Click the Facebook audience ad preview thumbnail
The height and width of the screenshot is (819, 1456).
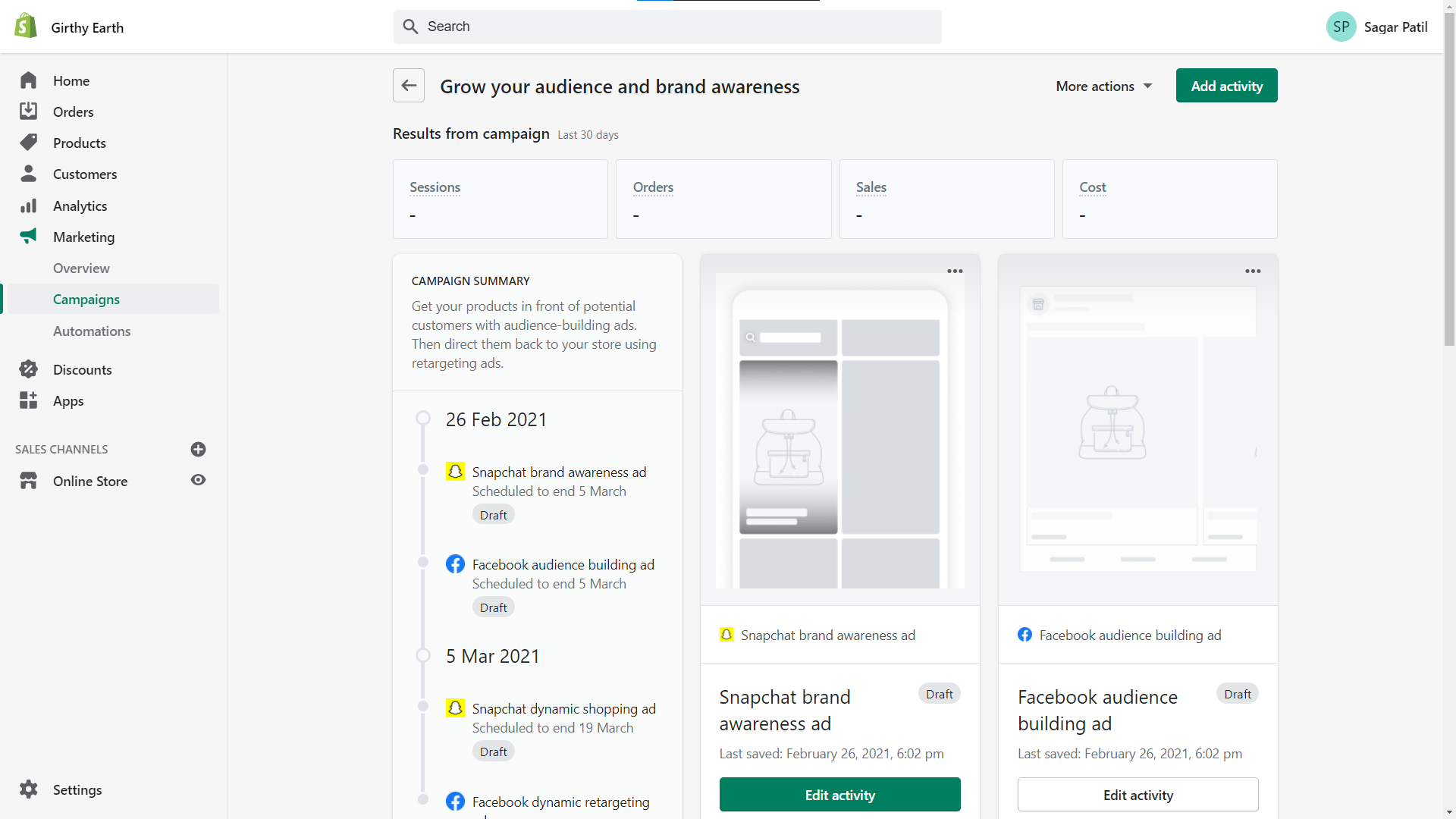(x=1137, y=428)
